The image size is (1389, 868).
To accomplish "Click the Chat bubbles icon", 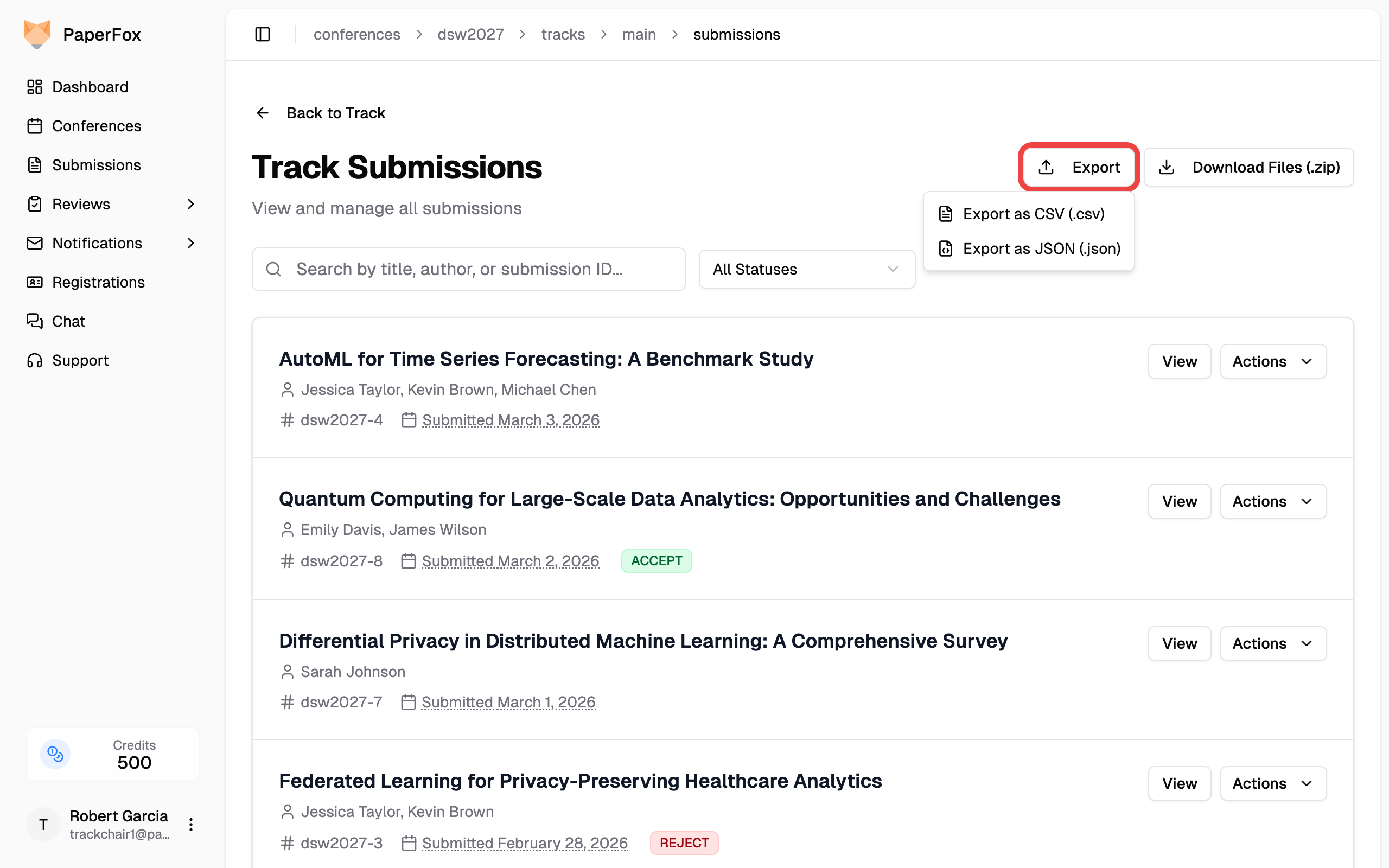I will click(34, 321).
